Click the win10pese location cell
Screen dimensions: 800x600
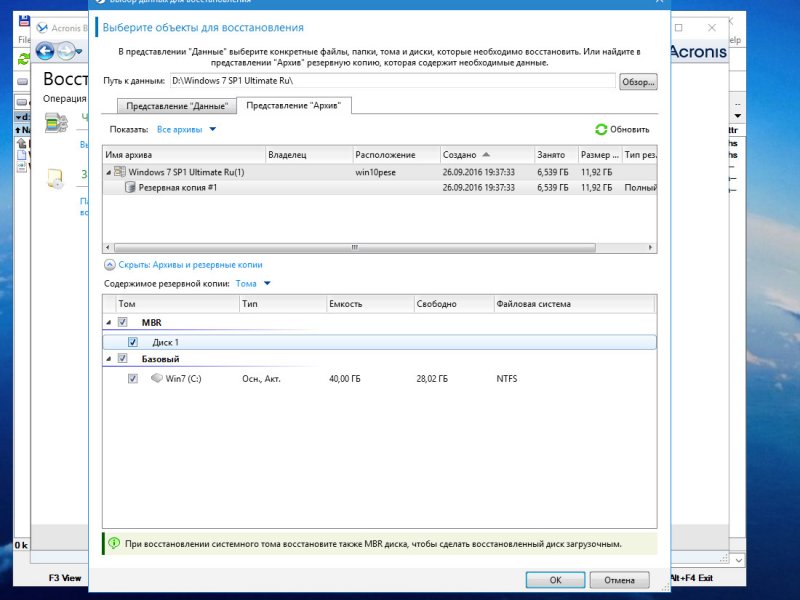pos(376,172)
